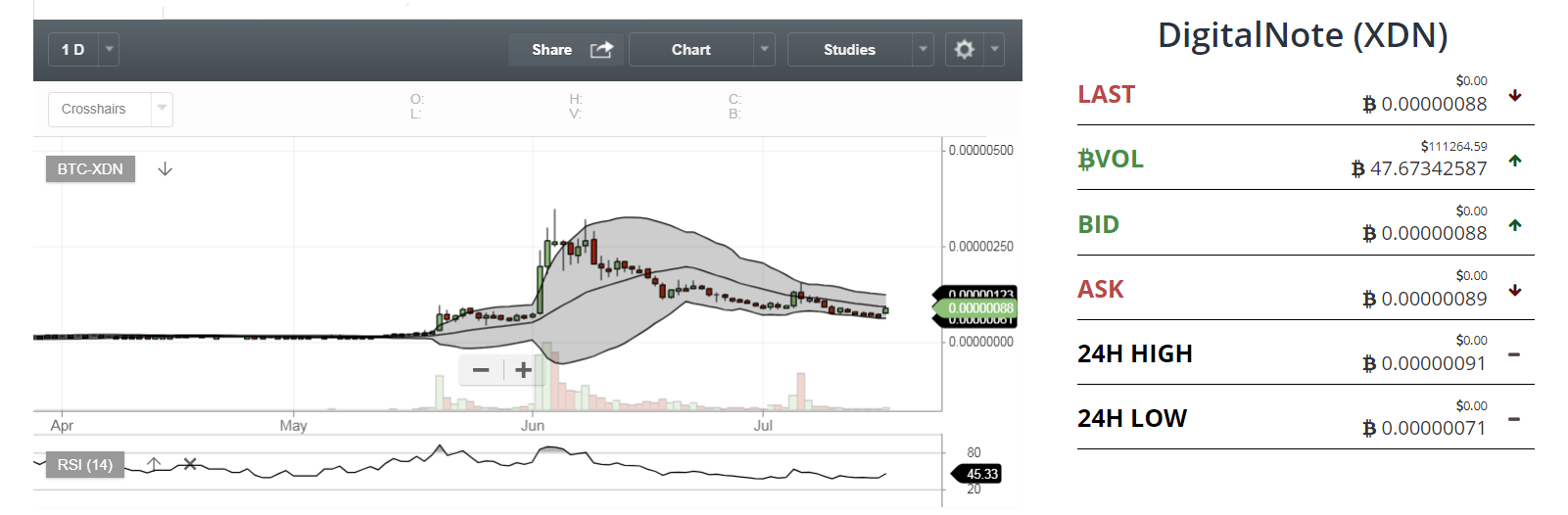Click the 24H LOW label
Viewport: 1568px width, 515px height.
click(1132, 418)
